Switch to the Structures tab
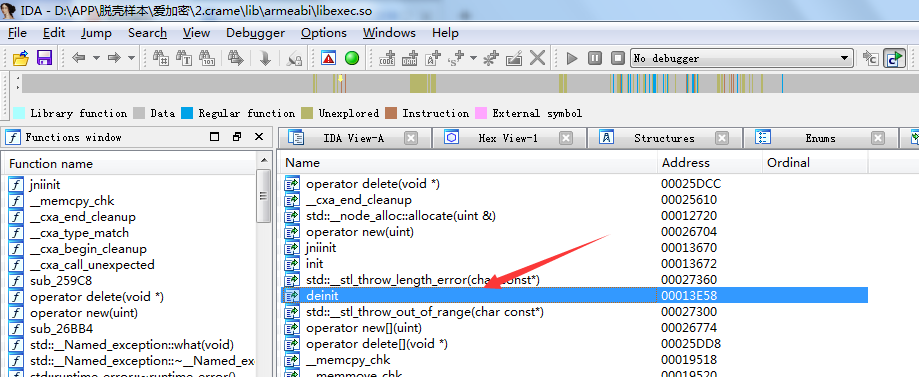Screen dimensions: 919x377 point(664,138)
